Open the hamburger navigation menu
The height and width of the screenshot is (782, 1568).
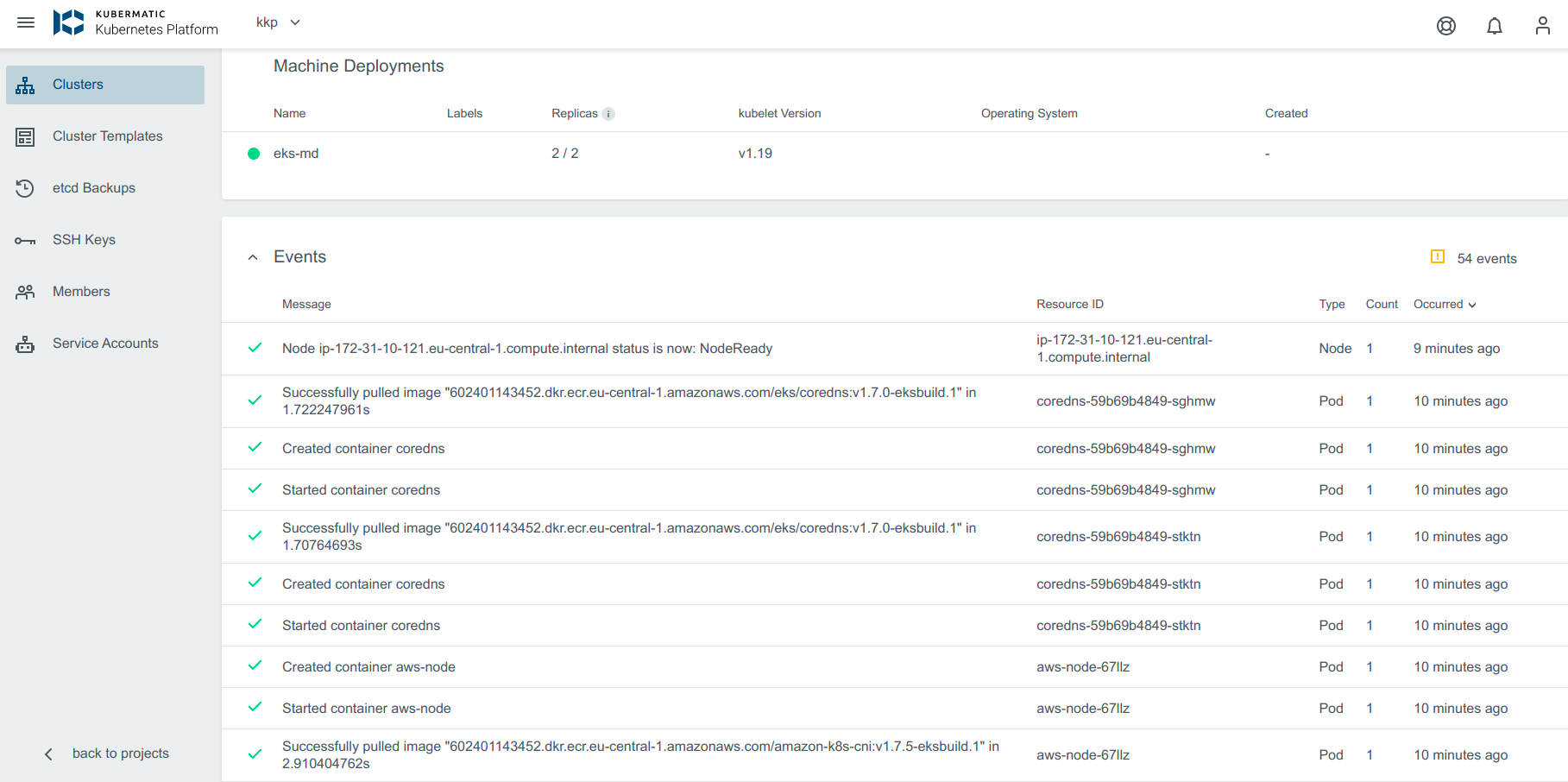26,22
